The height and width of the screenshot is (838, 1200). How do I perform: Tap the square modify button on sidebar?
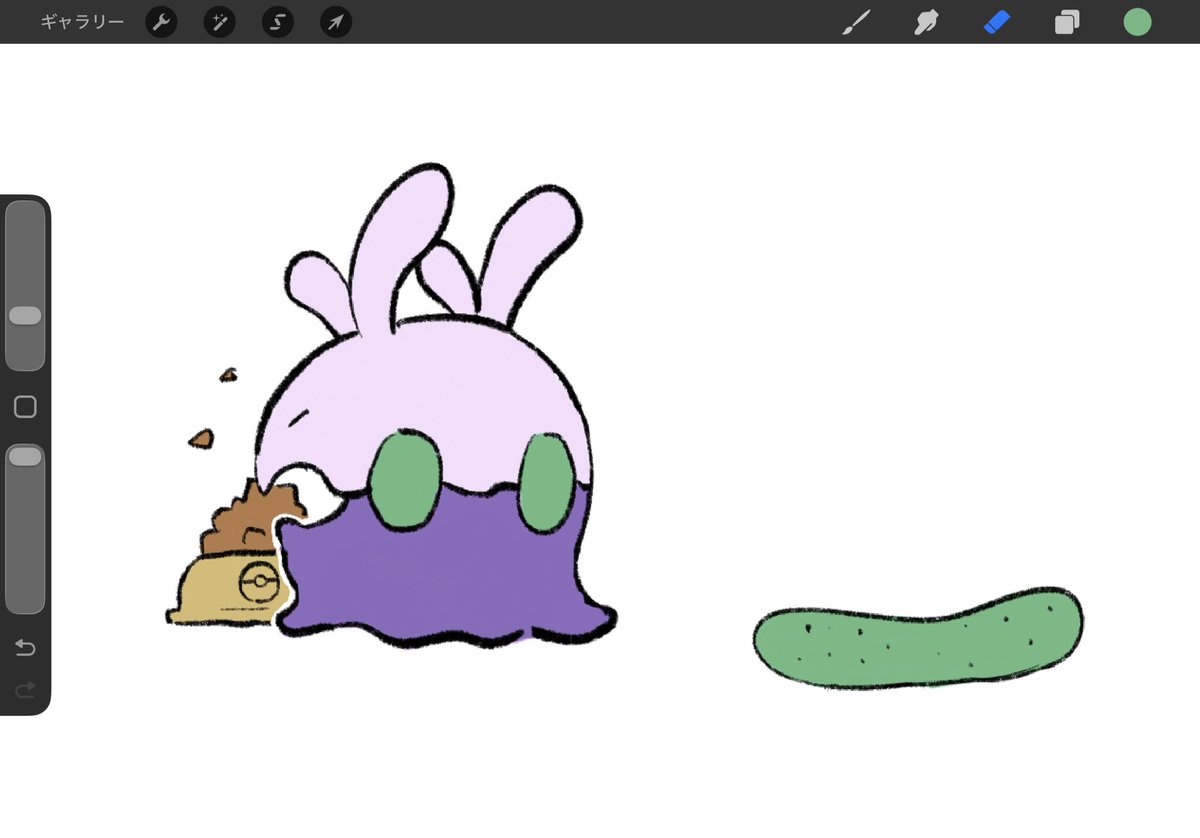point(25,407)
